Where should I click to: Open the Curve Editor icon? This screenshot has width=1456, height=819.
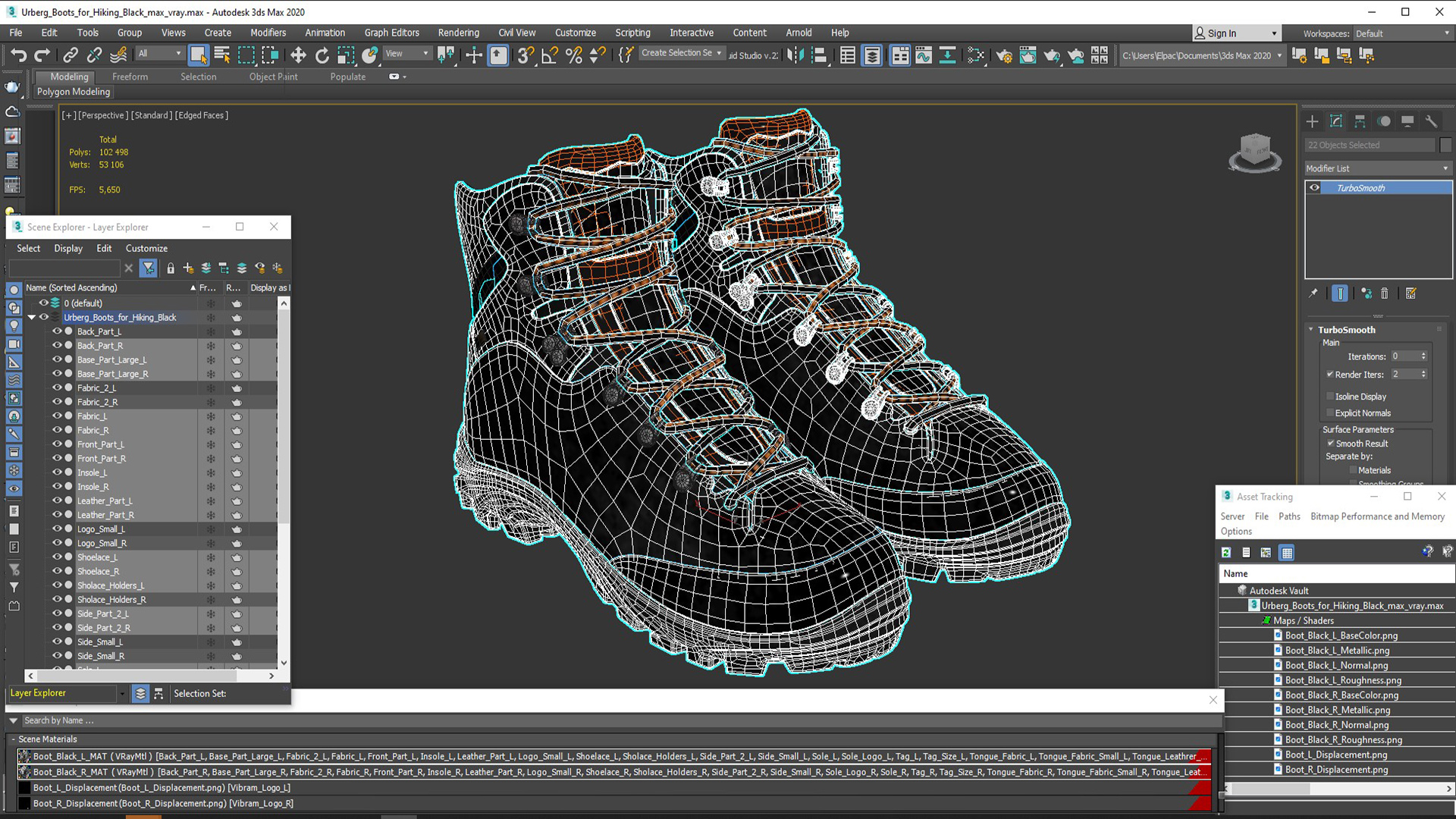924,55
